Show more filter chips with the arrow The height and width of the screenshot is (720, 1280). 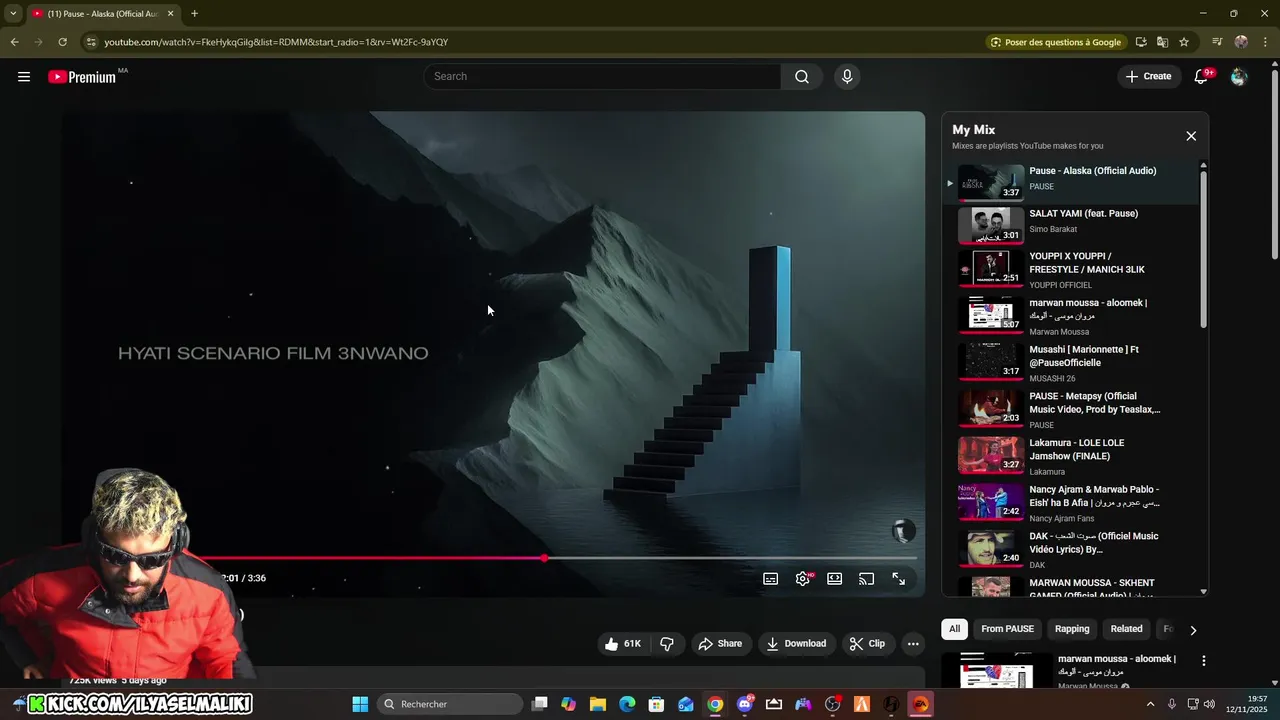click(x=1192, y=630)
